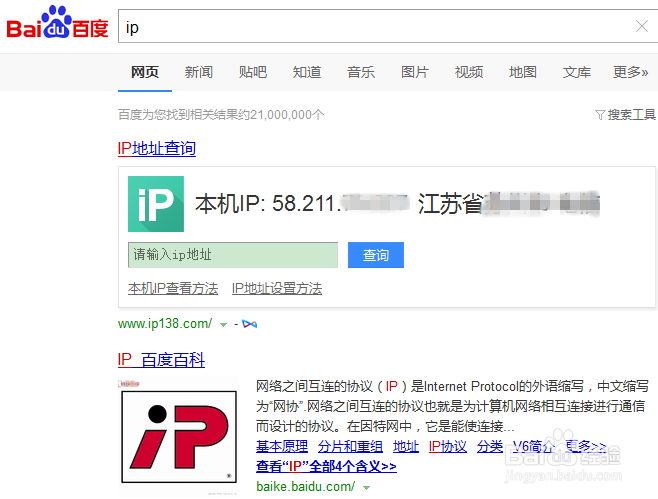
Task: View all four meanings of IP link
Action: point(326,466)
